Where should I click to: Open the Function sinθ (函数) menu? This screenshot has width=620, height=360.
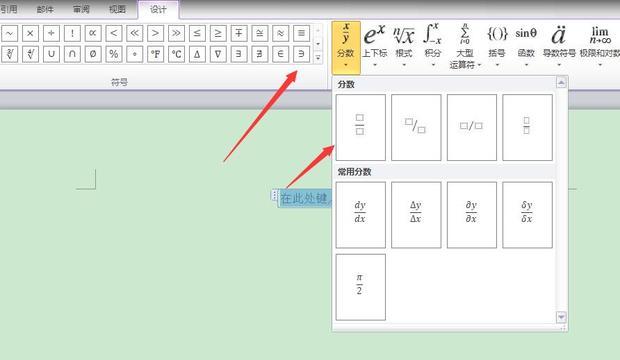[526, 45]
